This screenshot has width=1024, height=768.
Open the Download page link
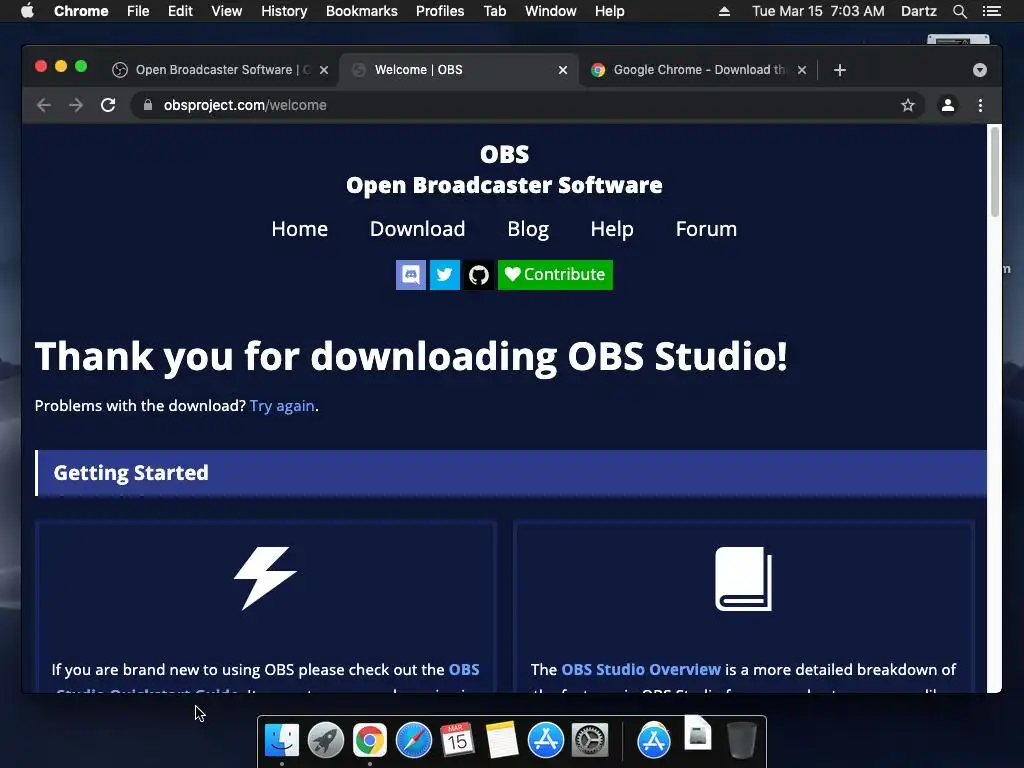coord(417,229)
